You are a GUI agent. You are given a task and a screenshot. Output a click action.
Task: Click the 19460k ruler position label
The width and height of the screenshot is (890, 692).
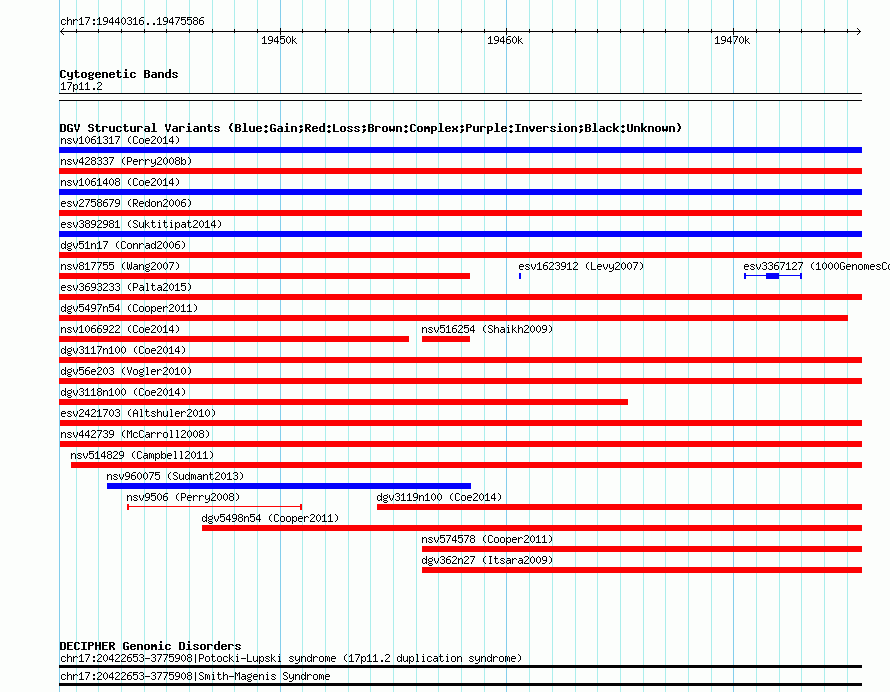coord(505,40)
